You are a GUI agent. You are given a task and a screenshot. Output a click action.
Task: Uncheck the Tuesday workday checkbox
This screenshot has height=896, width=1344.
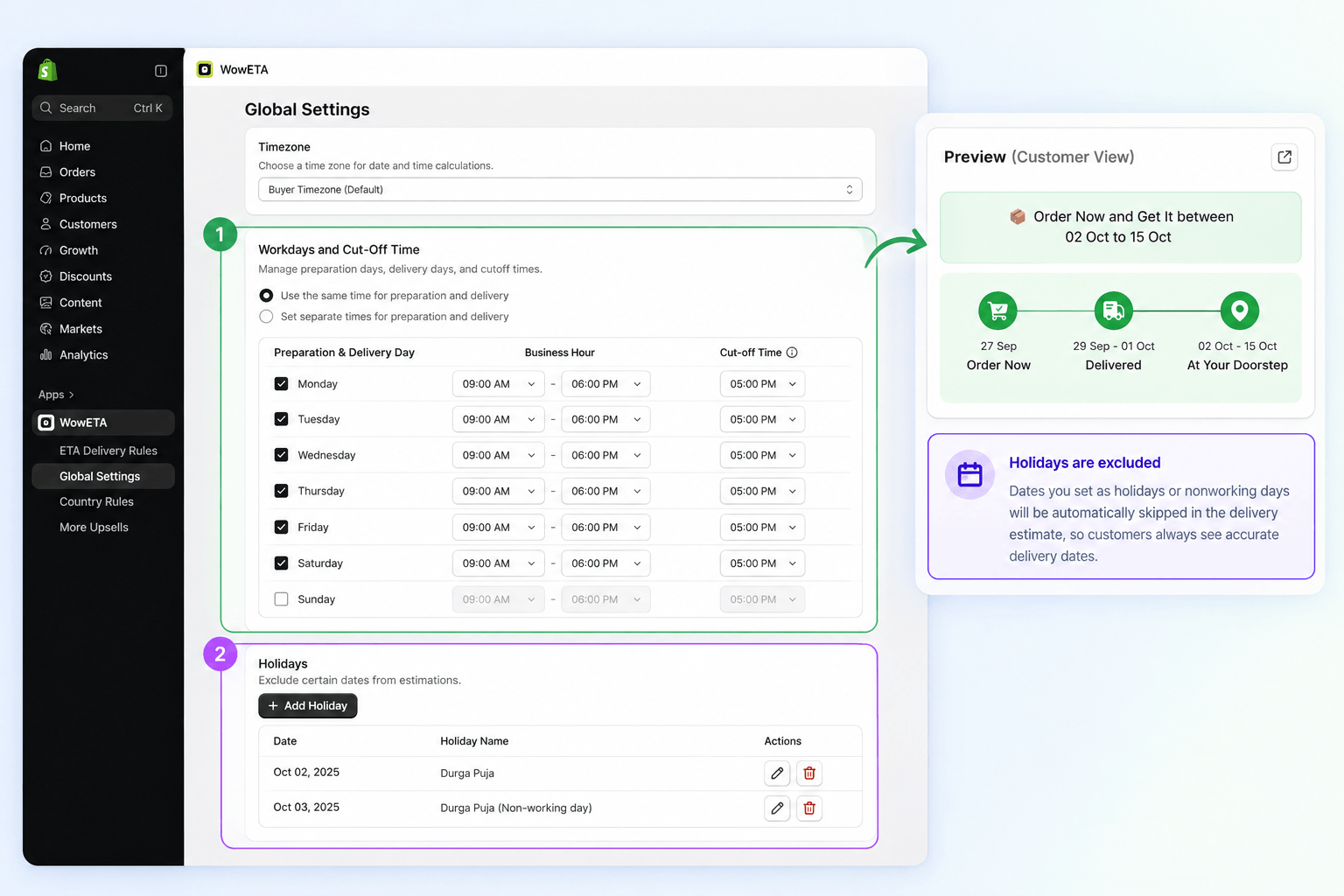tap(281, 419)
